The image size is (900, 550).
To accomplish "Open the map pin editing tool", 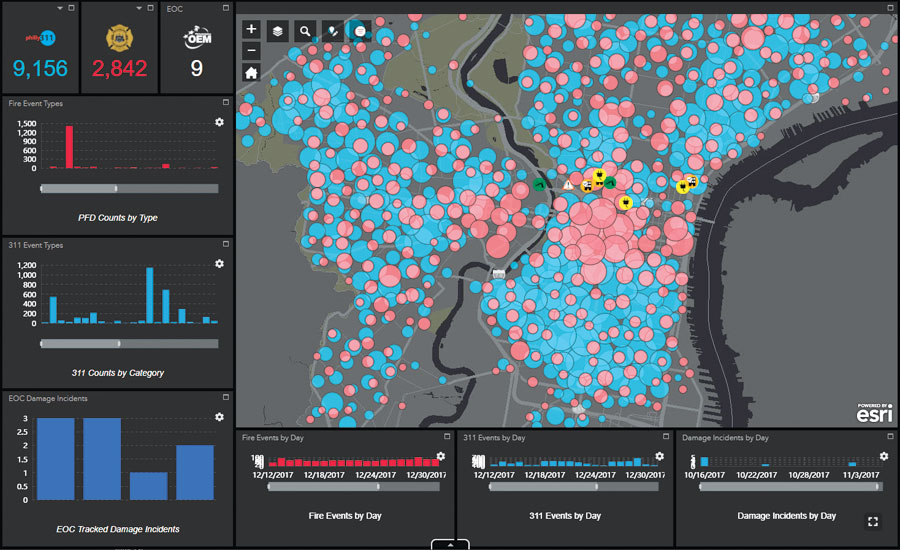I will [333, 31].
